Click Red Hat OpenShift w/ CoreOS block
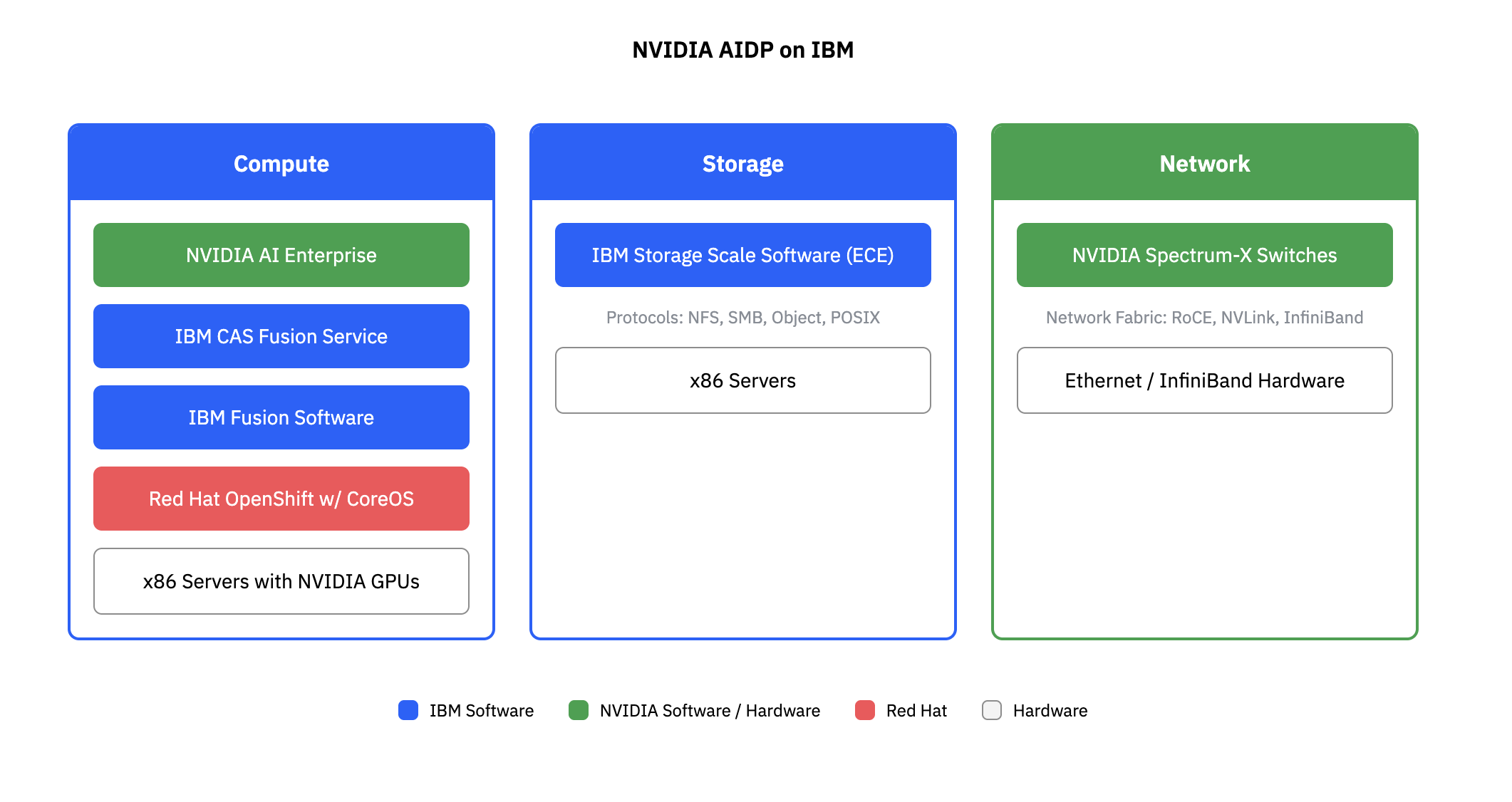This screenshot has height=802, width=1512. point(281,499)
